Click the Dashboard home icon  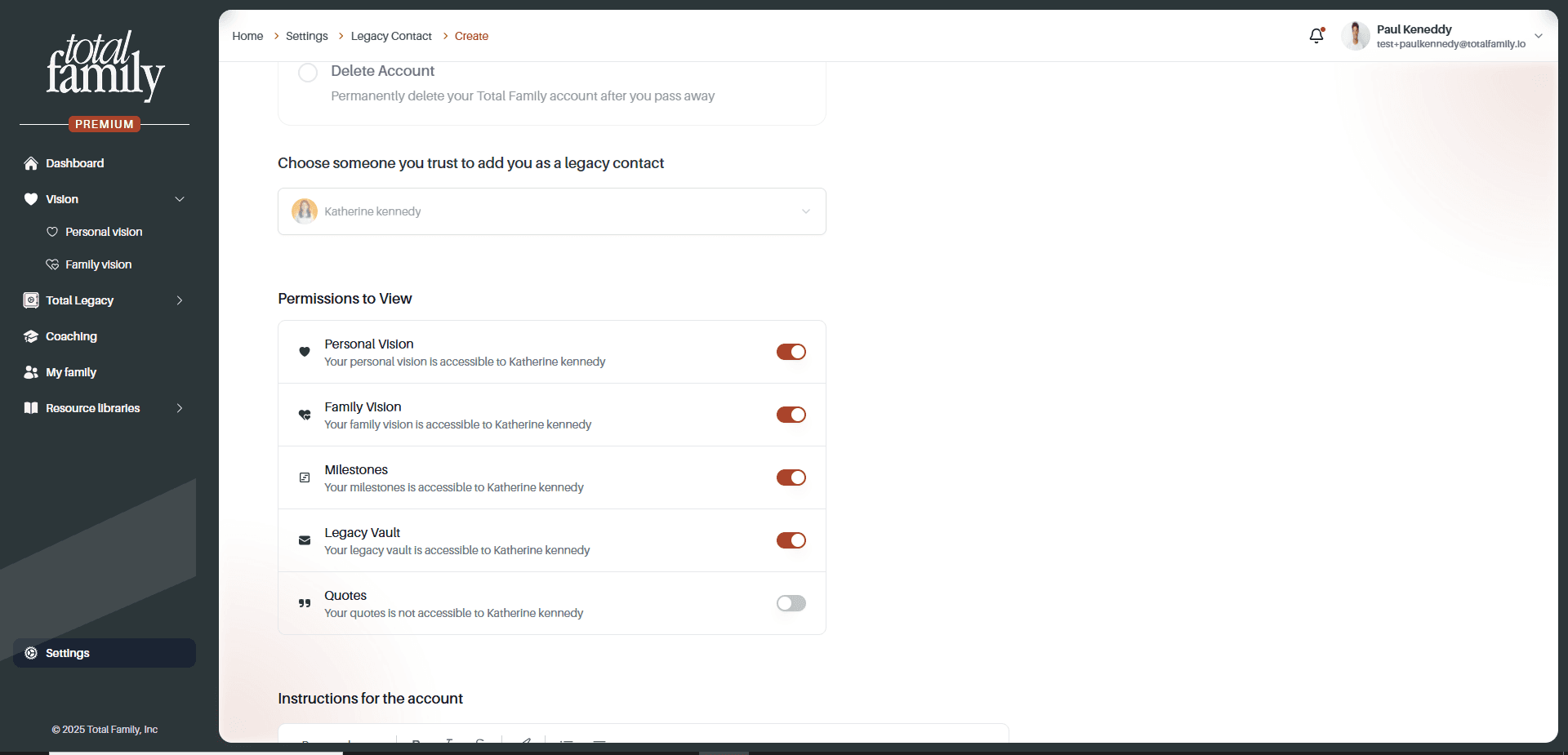(31, 163)
